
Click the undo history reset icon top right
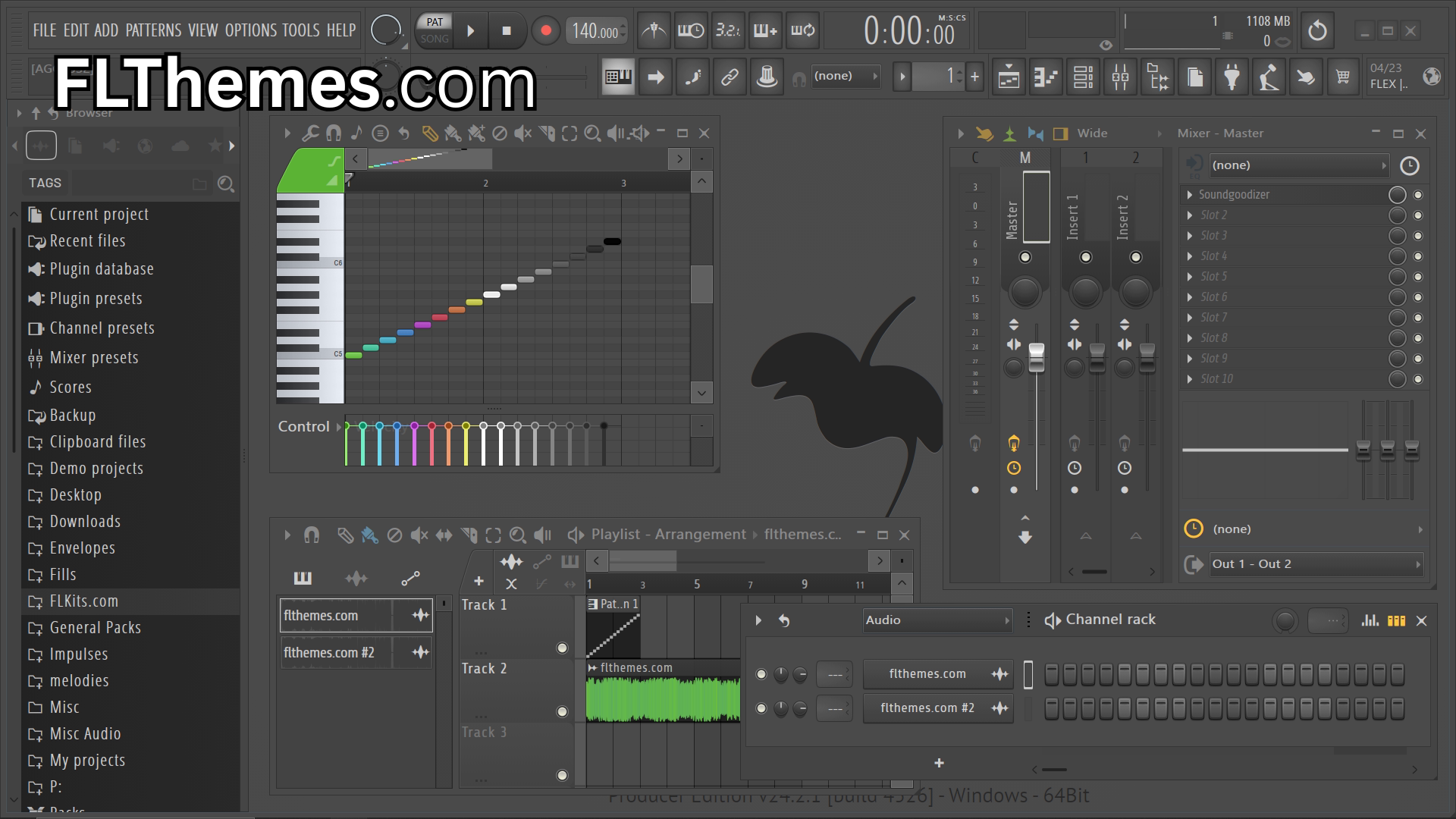point(1317,30)
